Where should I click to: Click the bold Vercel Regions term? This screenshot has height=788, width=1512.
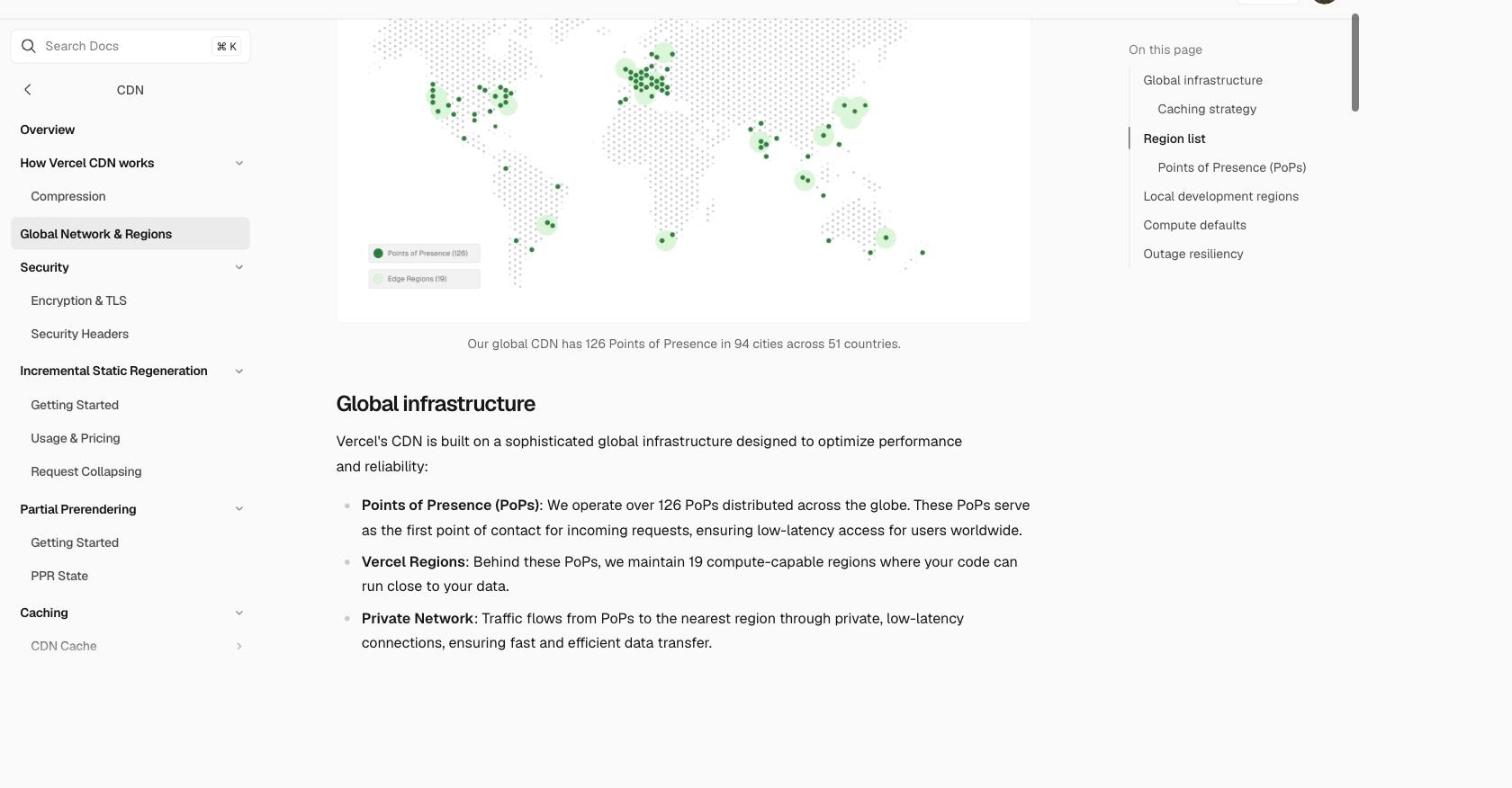pyautogui.click(x=413, y=562)
